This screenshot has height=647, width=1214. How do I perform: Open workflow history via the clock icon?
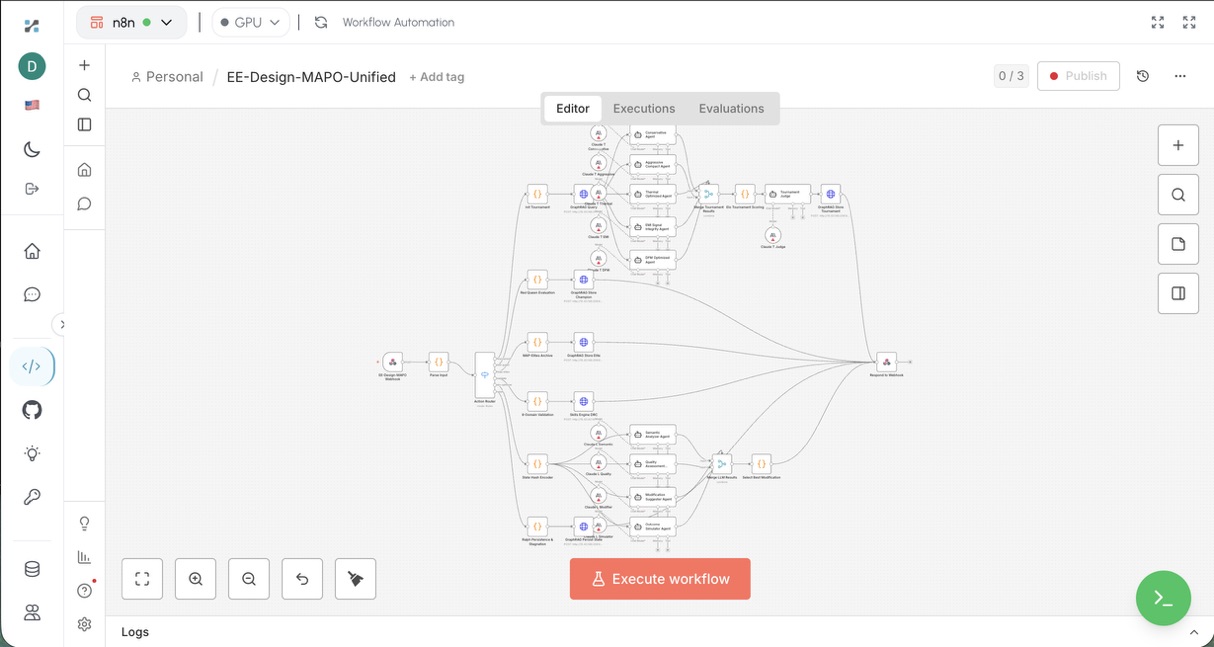pyautogui.click(x=1143, y=76)
